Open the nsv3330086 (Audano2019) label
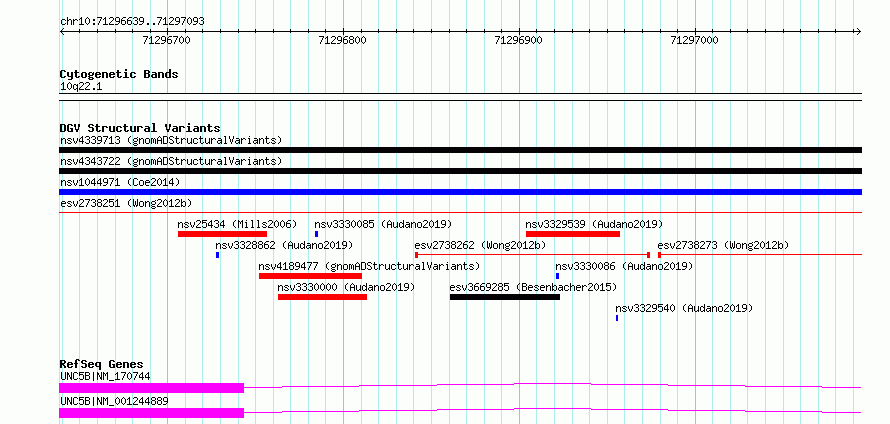890x424 pixels. 624,266
